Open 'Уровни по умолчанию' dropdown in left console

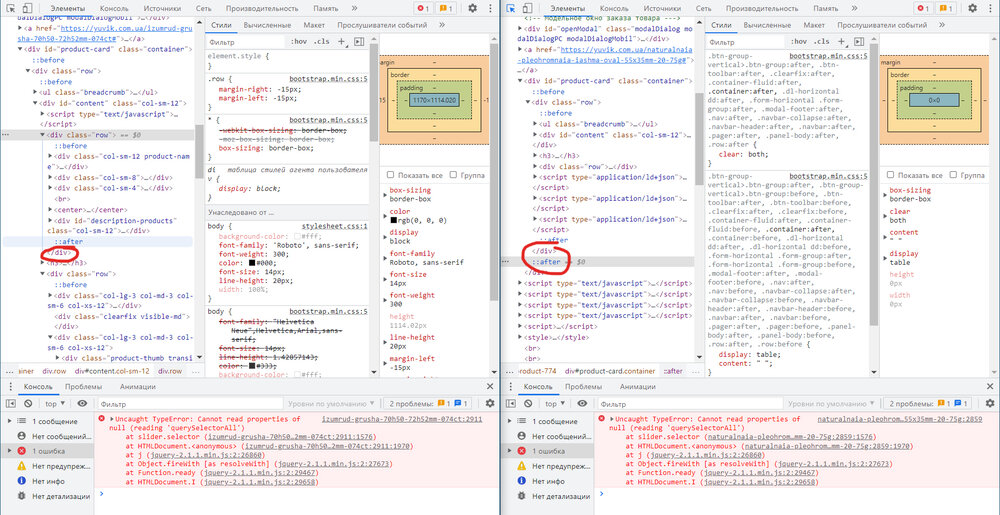tap(332, 403)
